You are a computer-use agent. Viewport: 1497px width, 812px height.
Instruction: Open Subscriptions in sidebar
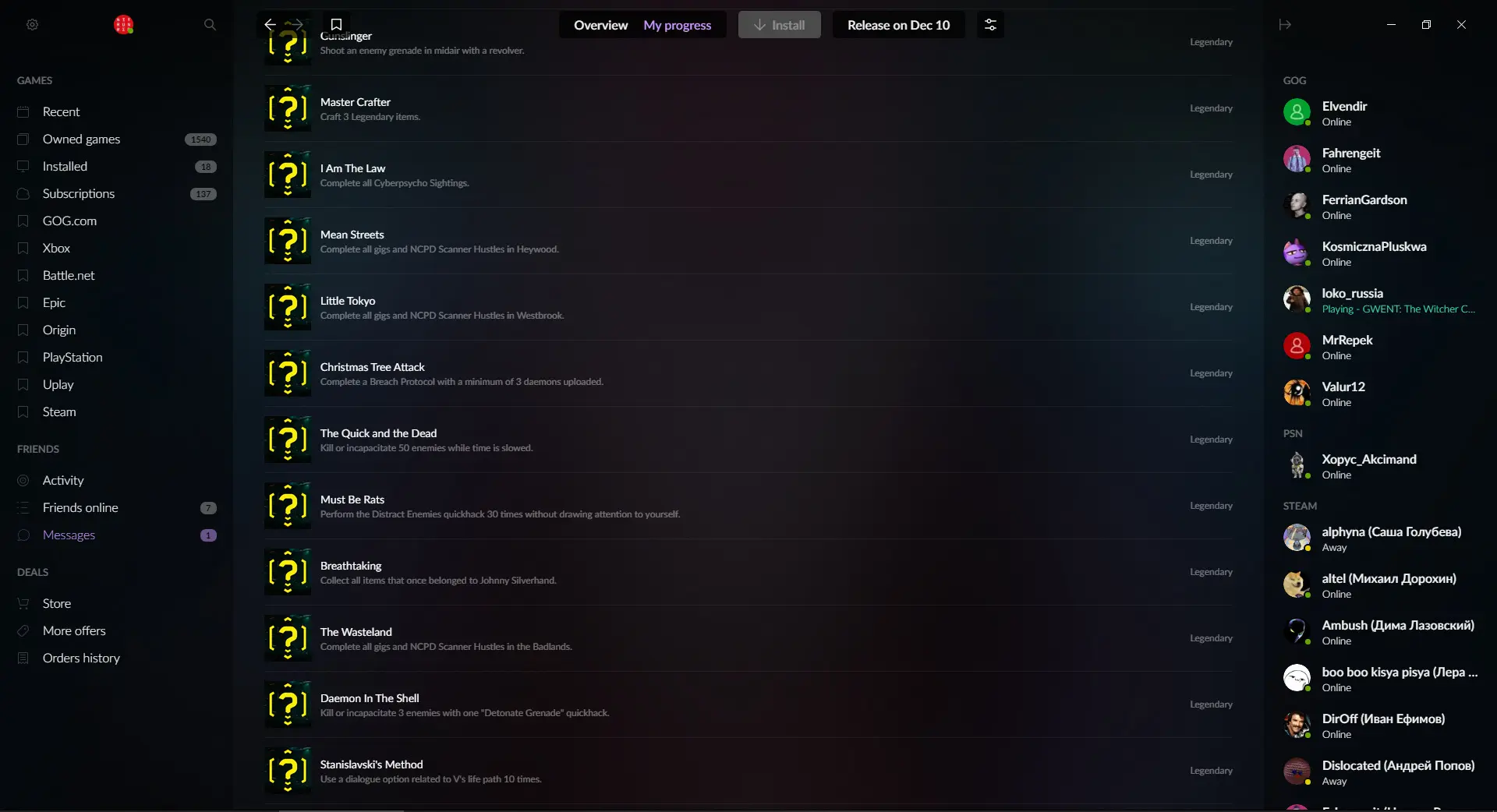tap(117, 193)
